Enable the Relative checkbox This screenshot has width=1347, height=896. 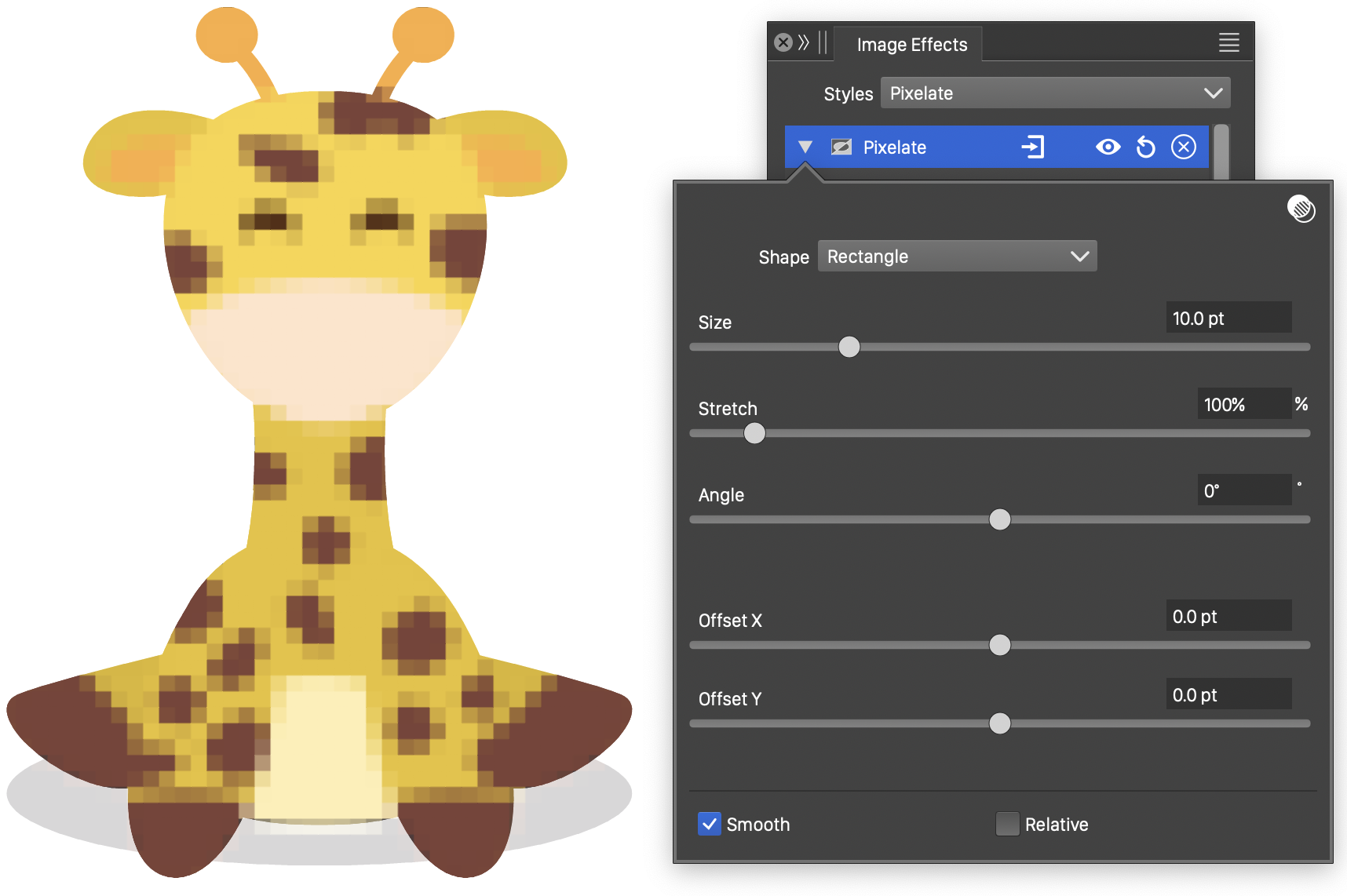1007,824
